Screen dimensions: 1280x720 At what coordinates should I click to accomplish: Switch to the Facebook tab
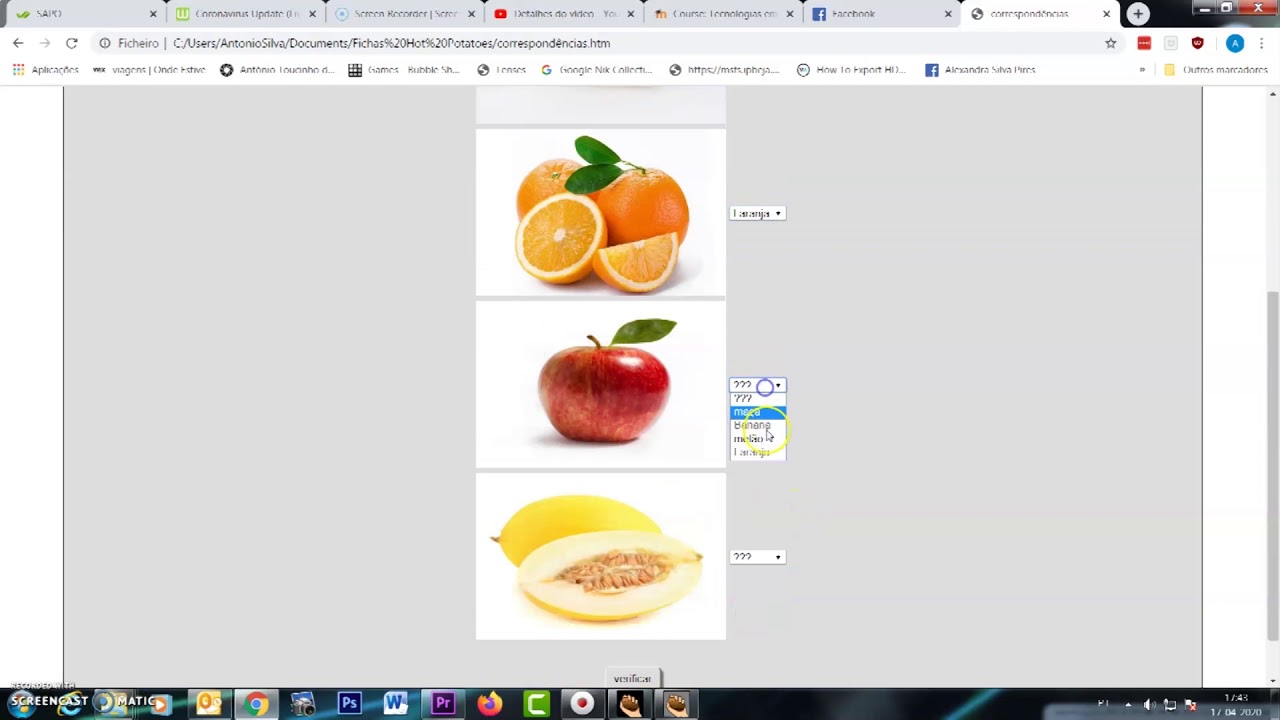pos(882,14)
